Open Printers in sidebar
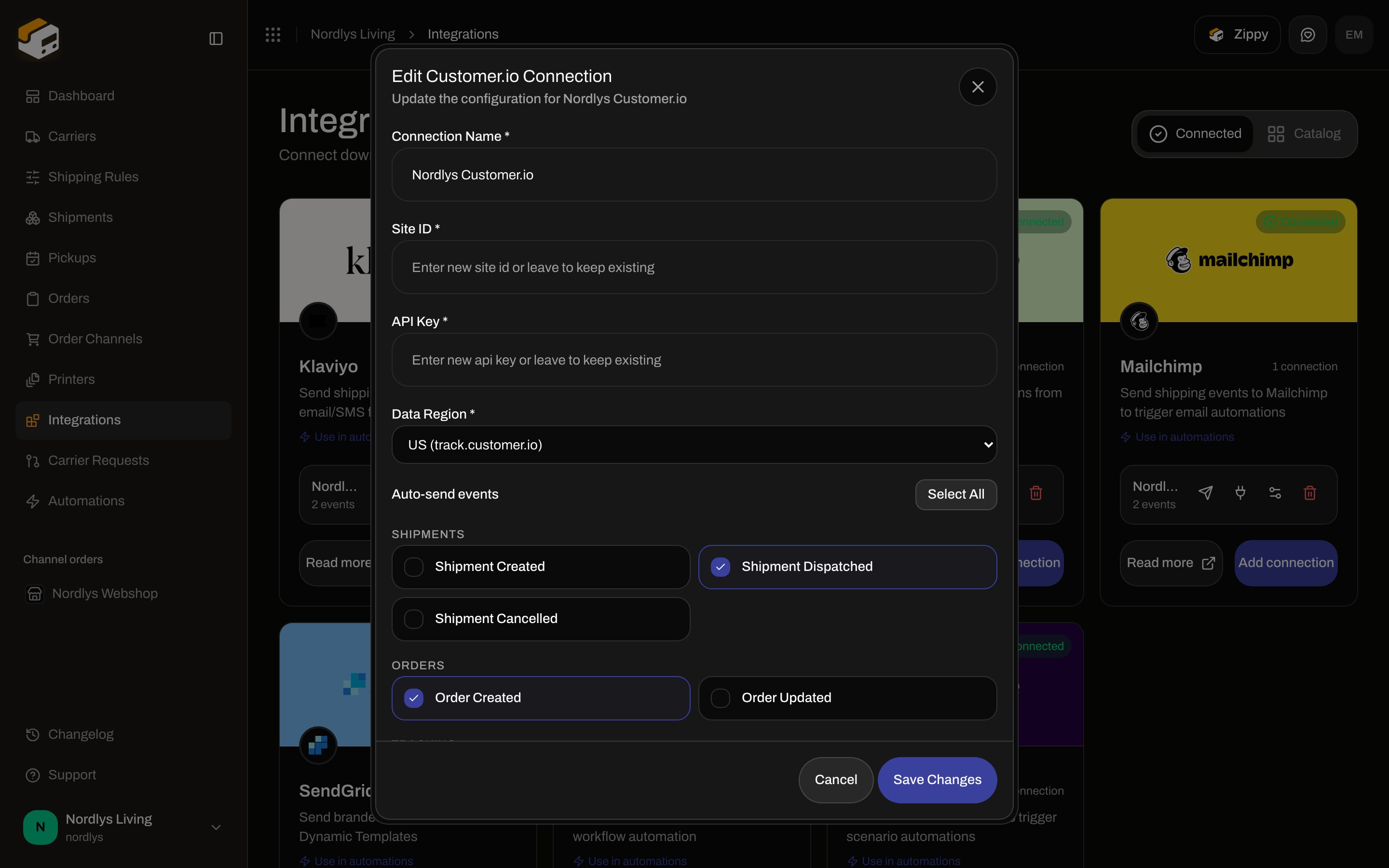 [123, 380]
